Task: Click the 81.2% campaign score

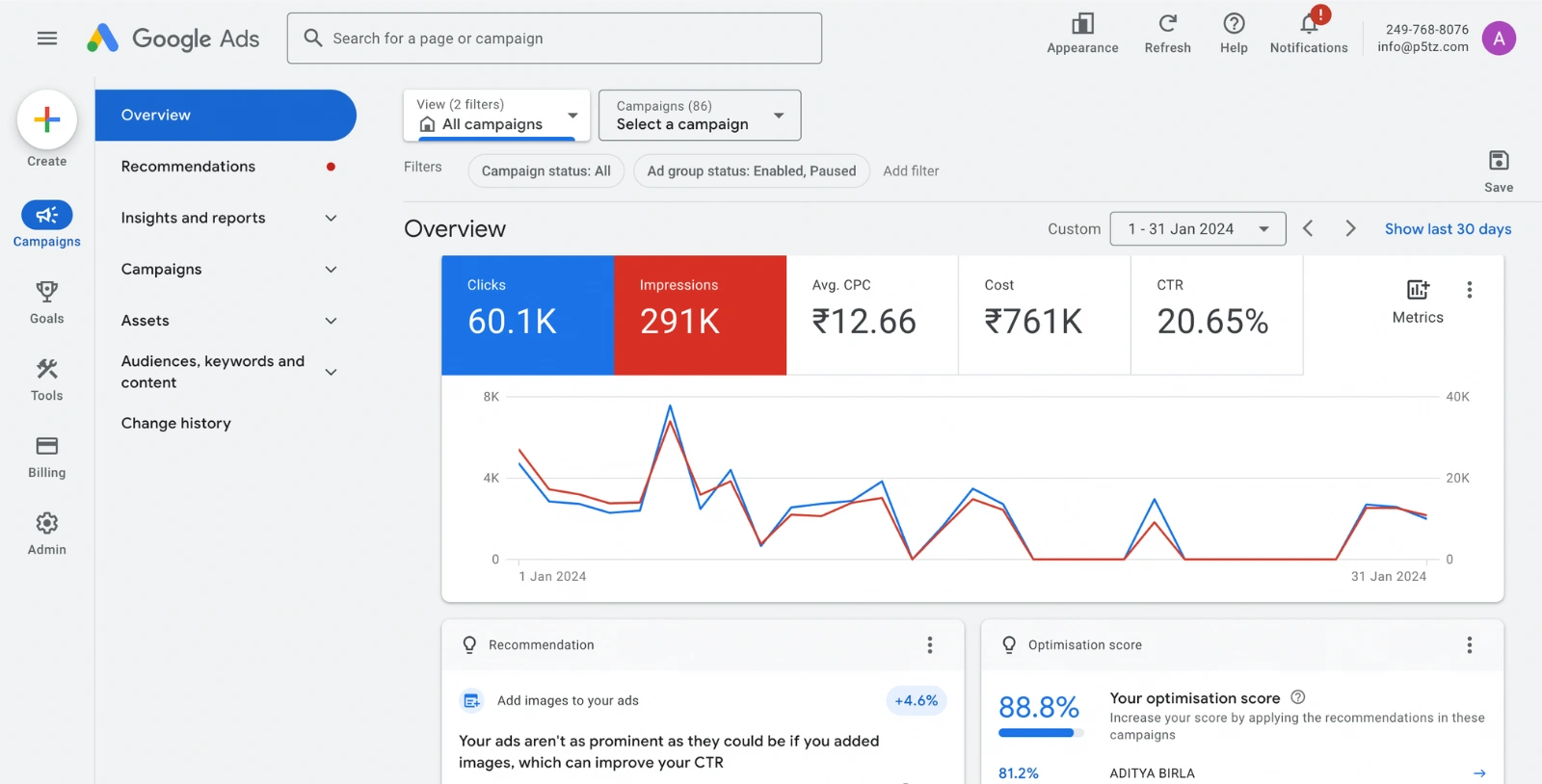Action: tap(1019, 773)
